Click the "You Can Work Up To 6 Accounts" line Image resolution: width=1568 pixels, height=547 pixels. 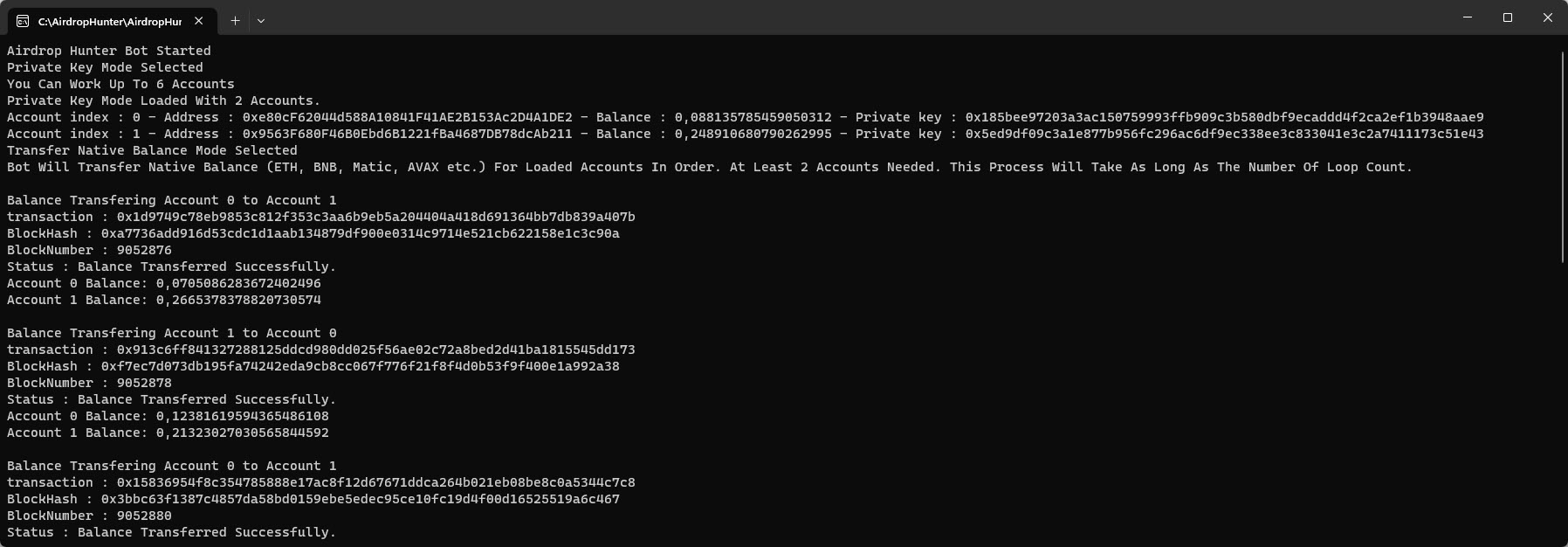tap(120, 84)
